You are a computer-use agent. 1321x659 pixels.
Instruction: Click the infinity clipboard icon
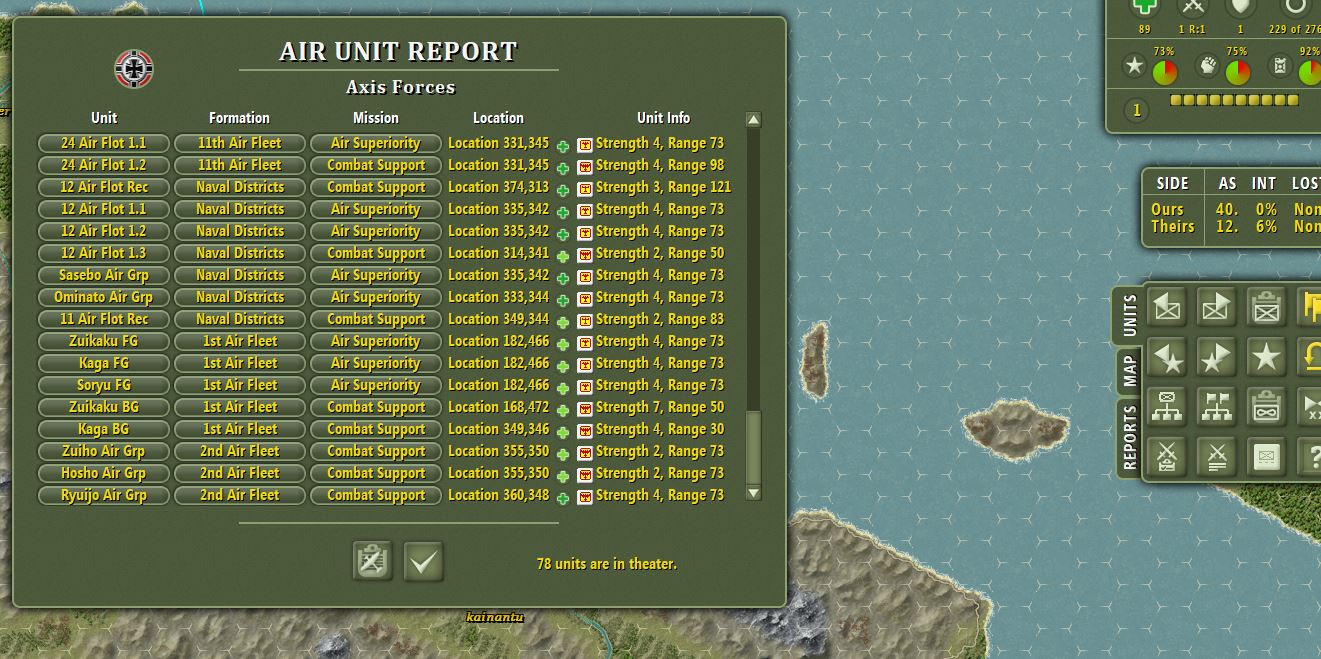pos(1266,407)
